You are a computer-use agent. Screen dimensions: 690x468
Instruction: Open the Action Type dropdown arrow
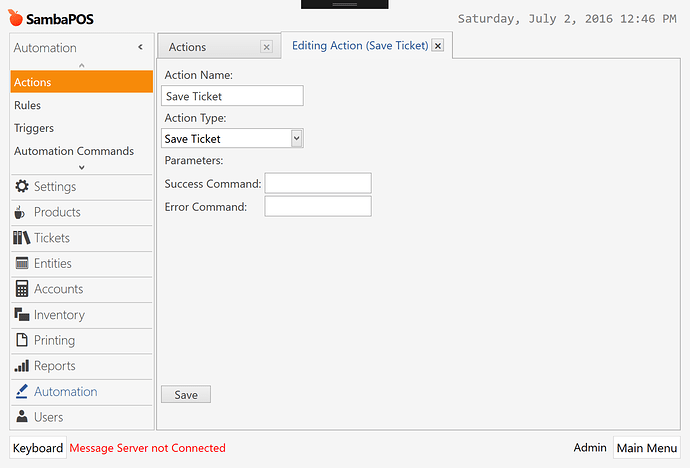pyautogui.click(x=297, y=138)
